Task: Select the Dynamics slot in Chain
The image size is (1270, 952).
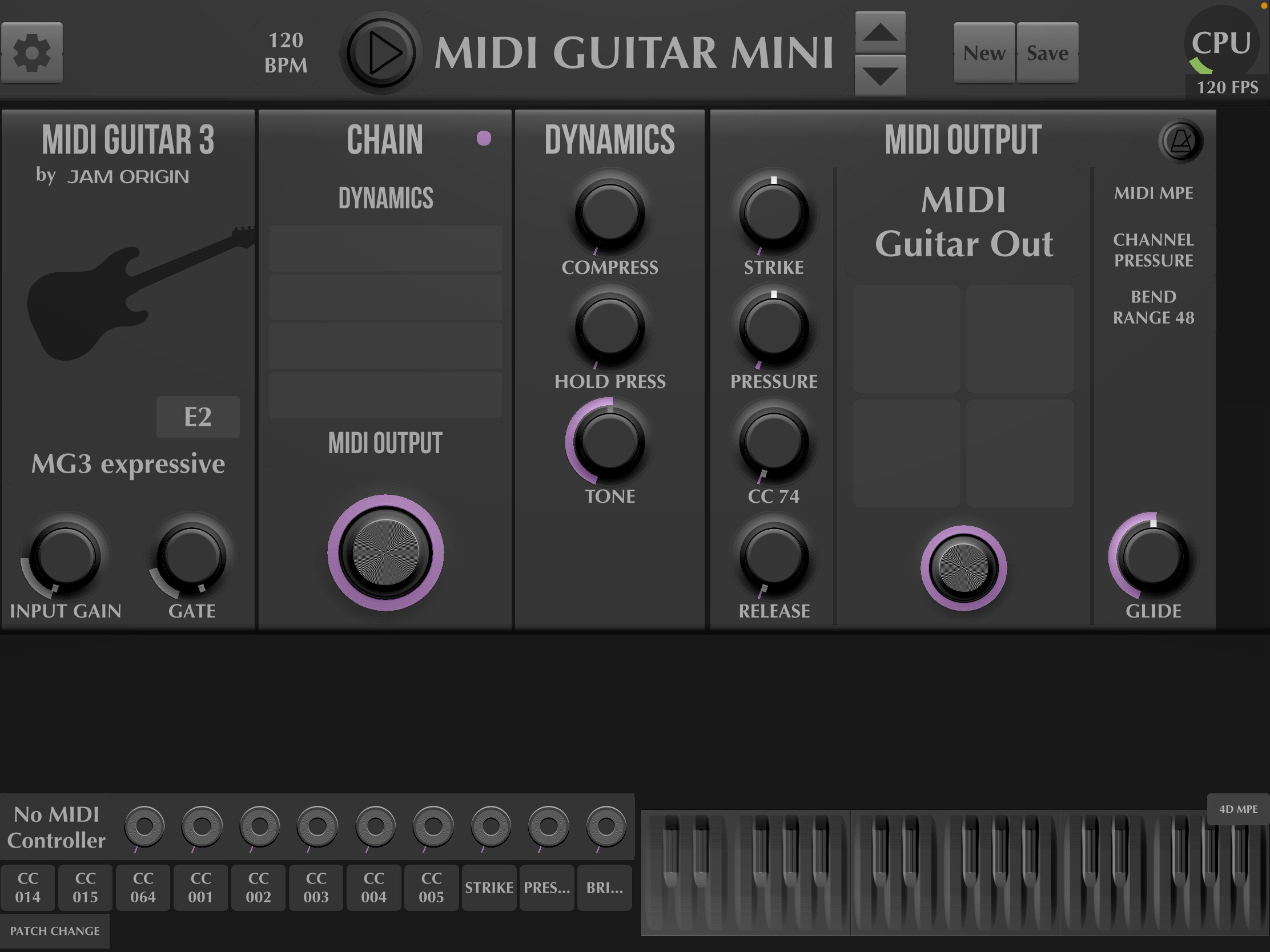Action: [385, 199]
